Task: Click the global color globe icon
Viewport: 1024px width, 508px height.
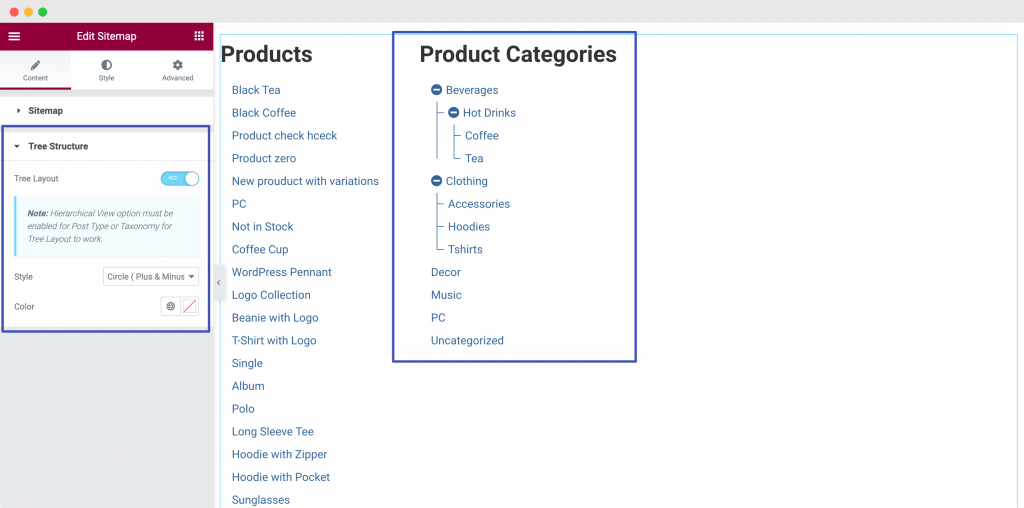Action: (x=170, y=306)
